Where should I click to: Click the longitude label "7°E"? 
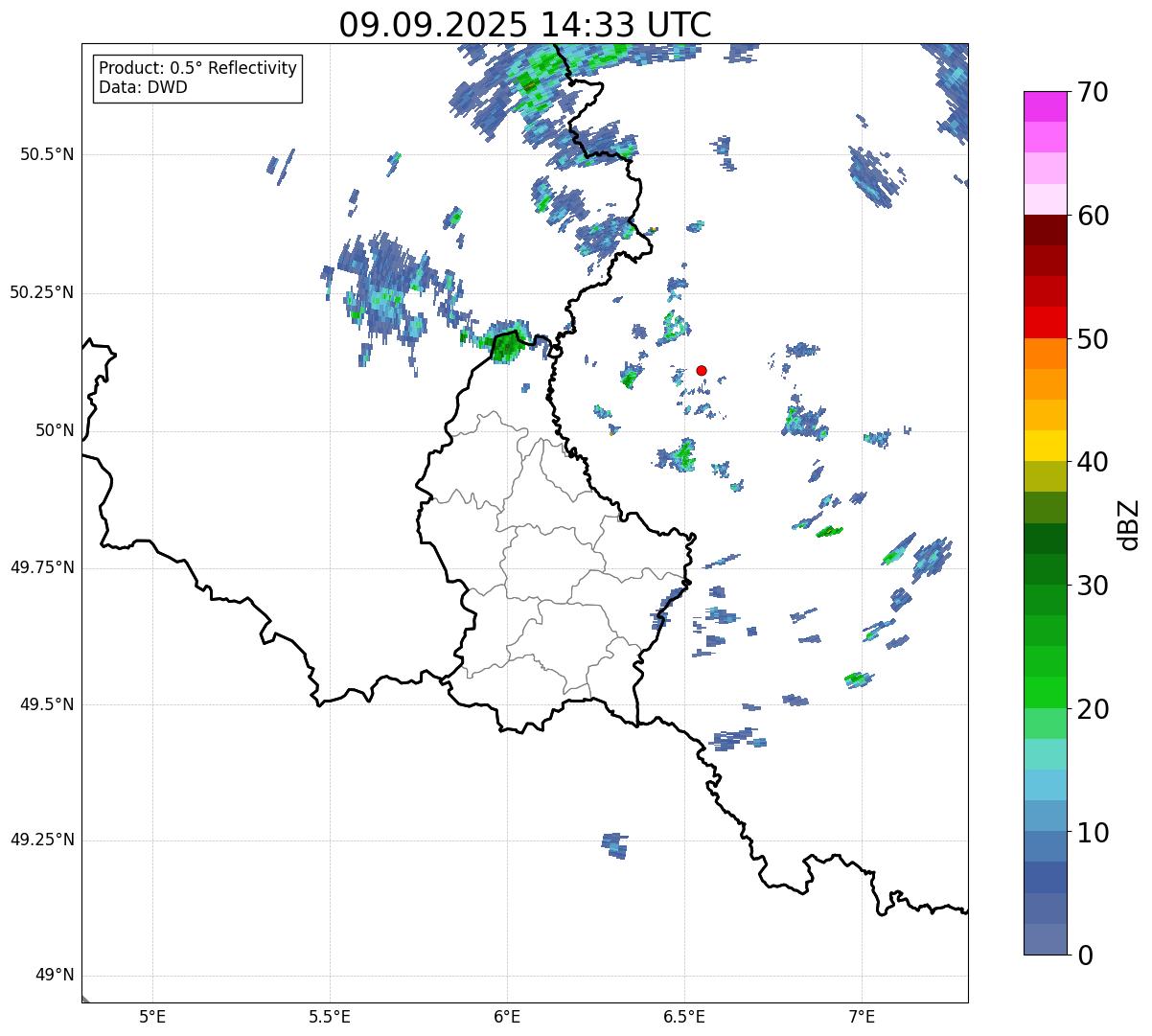(862, 1017)
